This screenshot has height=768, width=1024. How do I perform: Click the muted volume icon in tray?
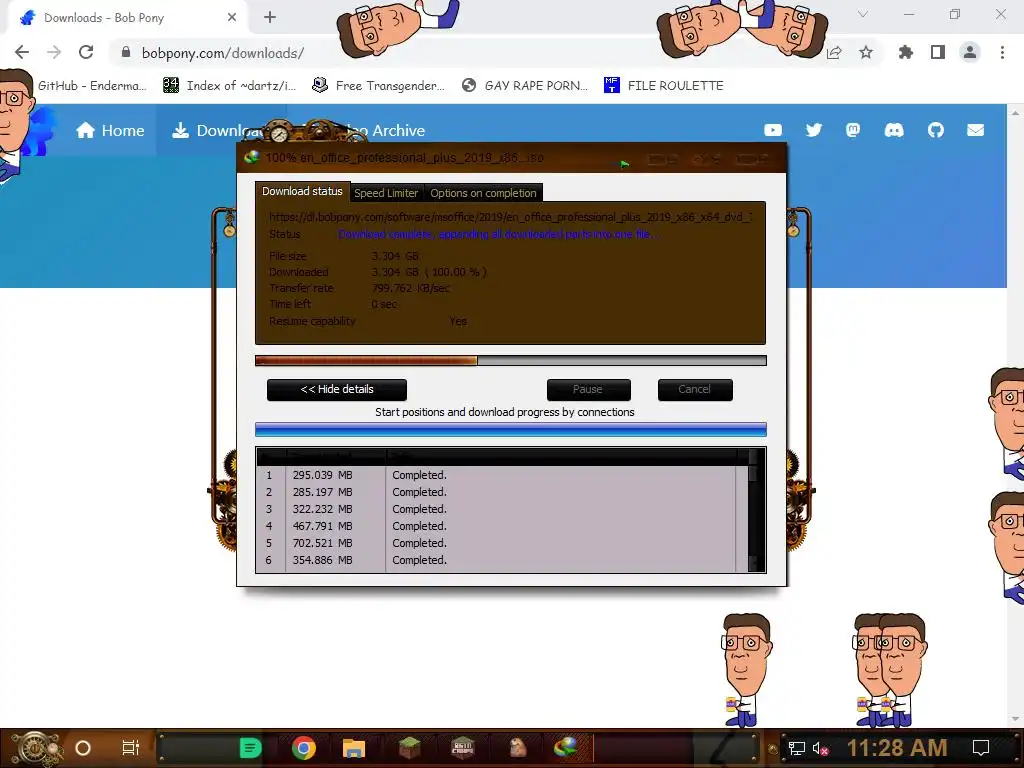pyautogui.click(x=820, y=748)
